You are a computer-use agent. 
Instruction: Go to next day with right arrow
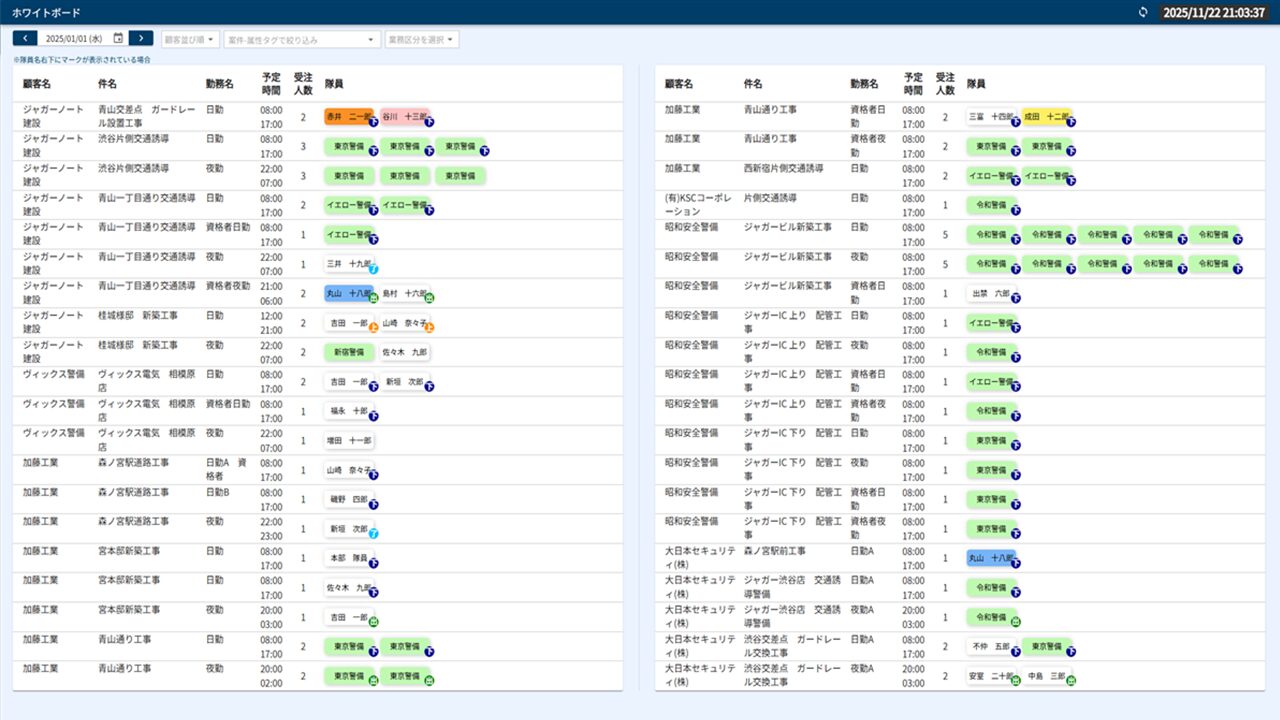click(141, 38)
